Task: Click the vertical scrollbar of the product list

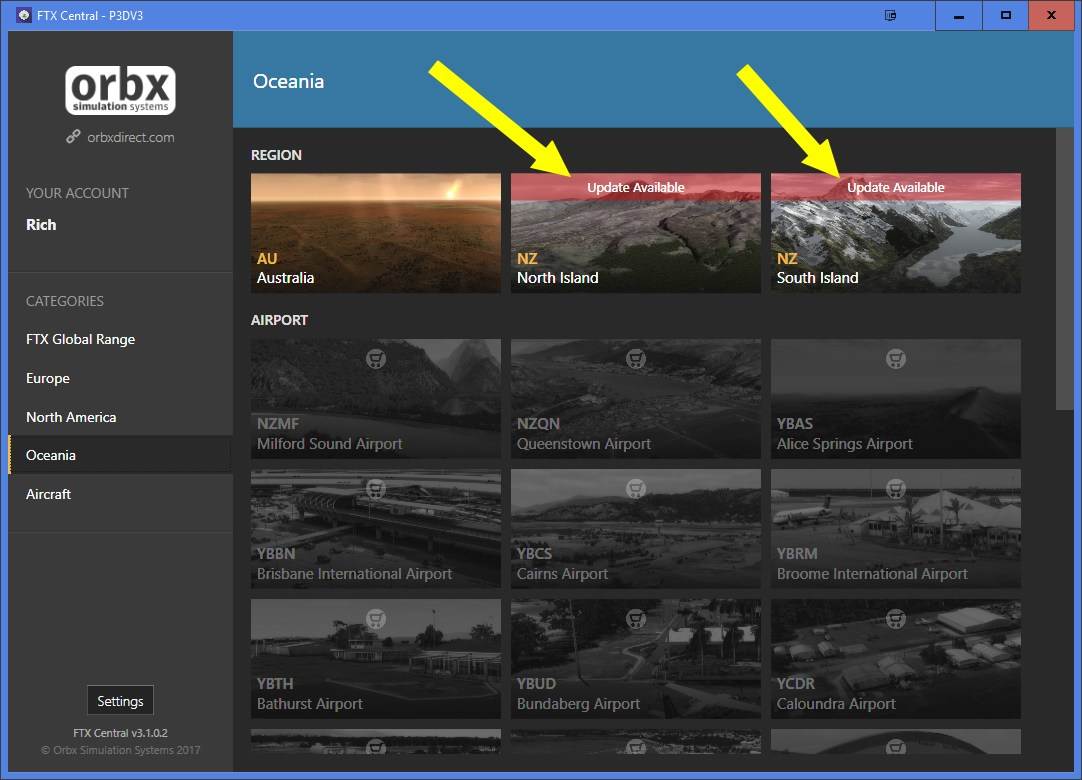Action: tap(1064, 269)
